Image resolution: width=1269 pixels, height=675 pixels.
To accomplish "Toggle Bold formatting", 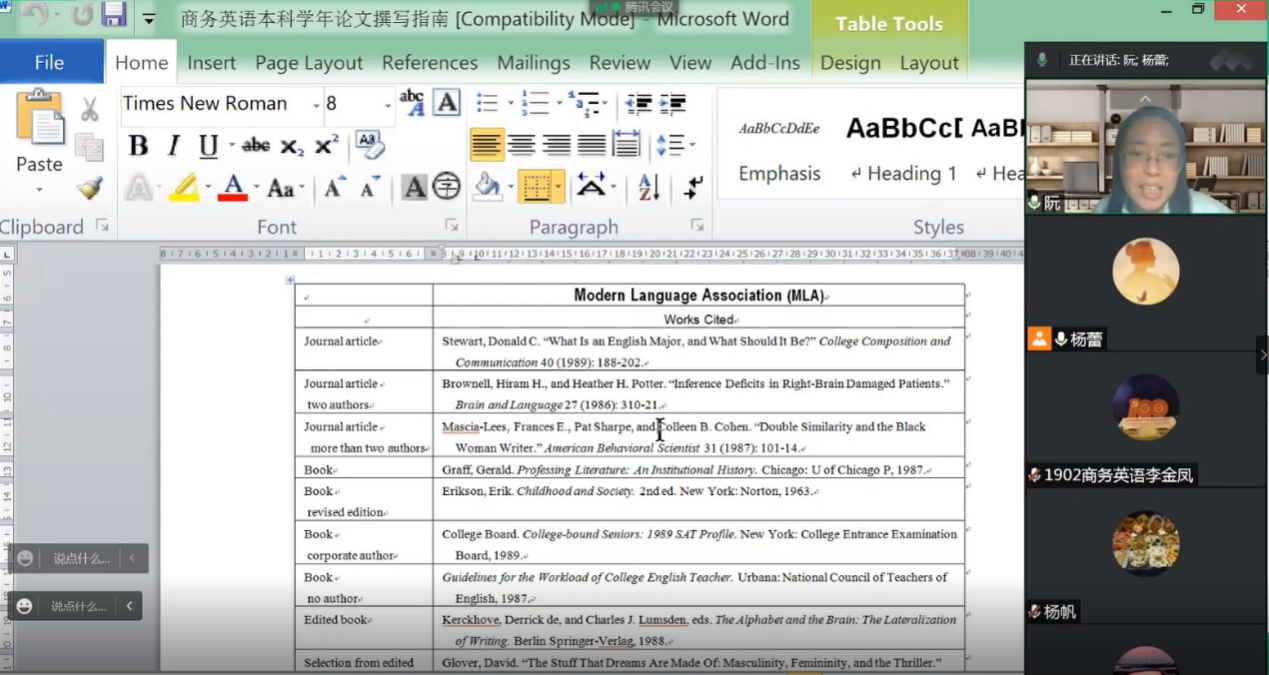I will 138,146.
